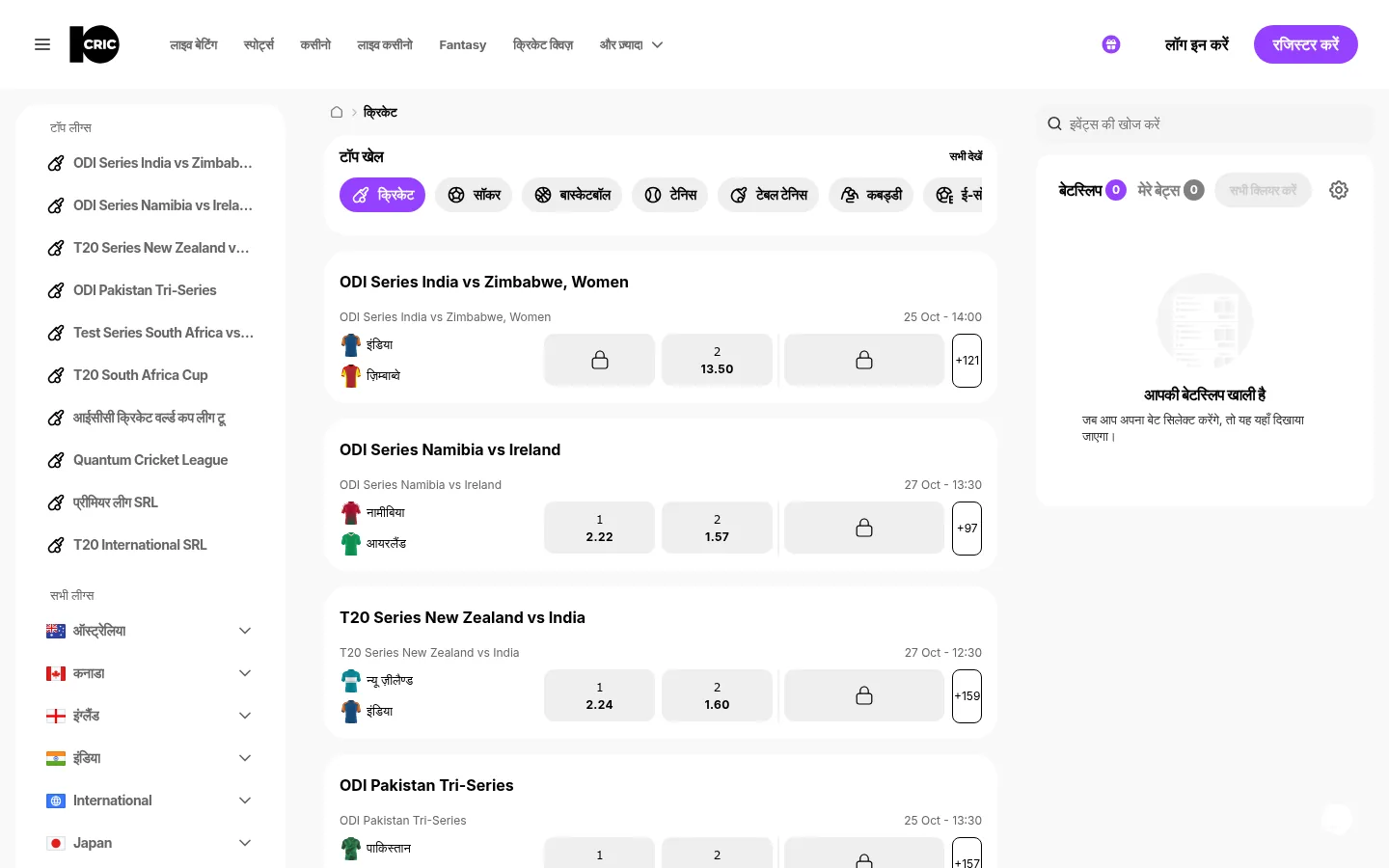Viewport: 1389px width, 868px height.
Task: Select odds 1.60 for India T20
Action: [x=717, y=696]
